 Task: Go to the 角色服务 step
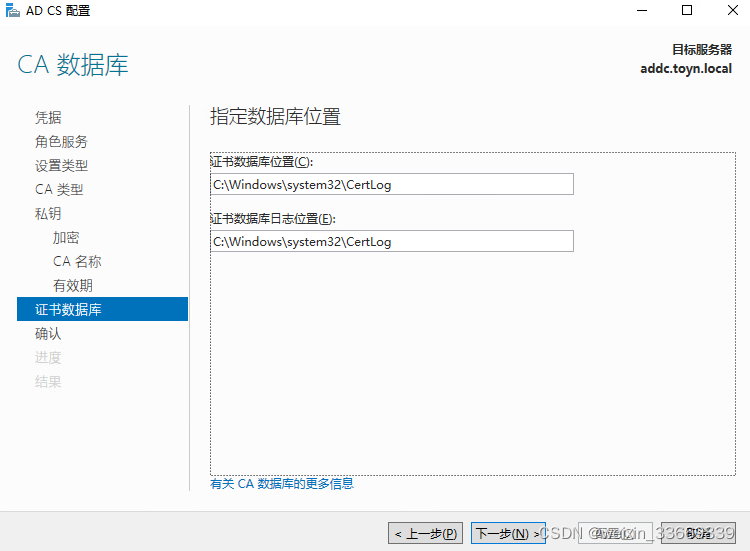tap(61, 142)
